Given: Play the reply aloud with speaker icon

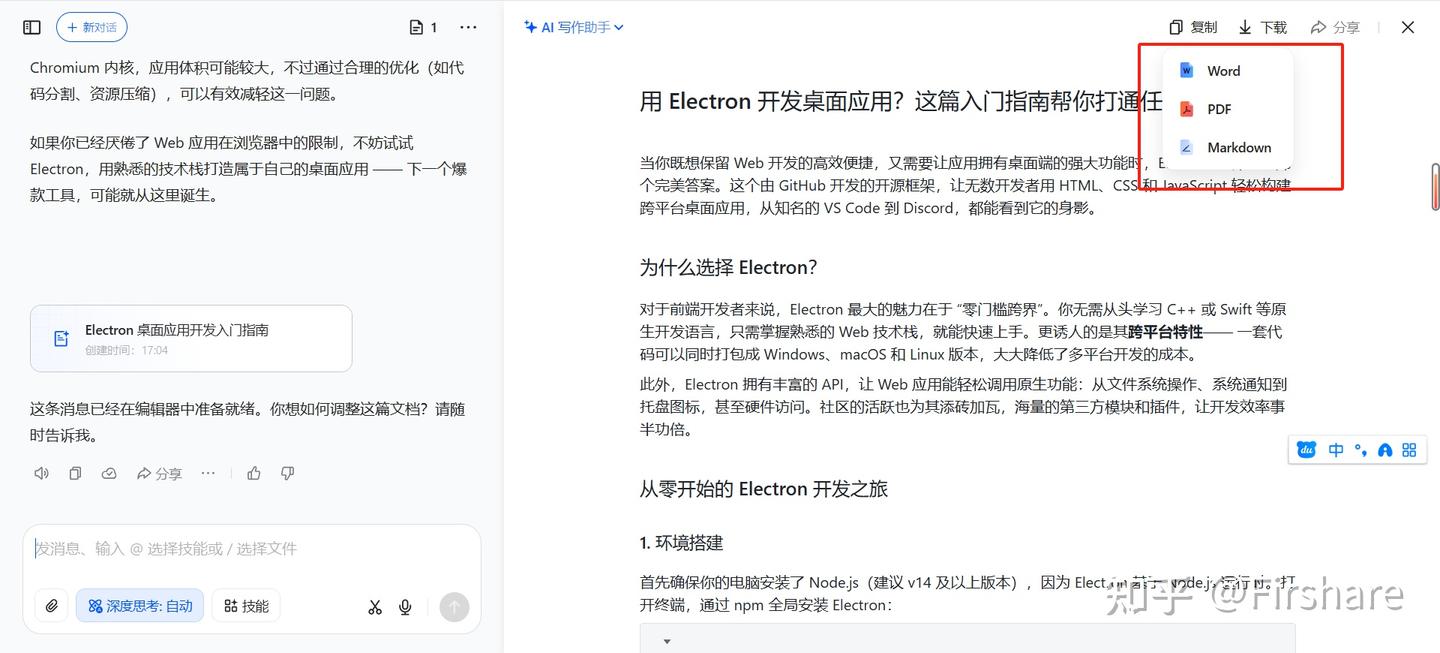Looking at the screenshot, I should coord(41,473).
